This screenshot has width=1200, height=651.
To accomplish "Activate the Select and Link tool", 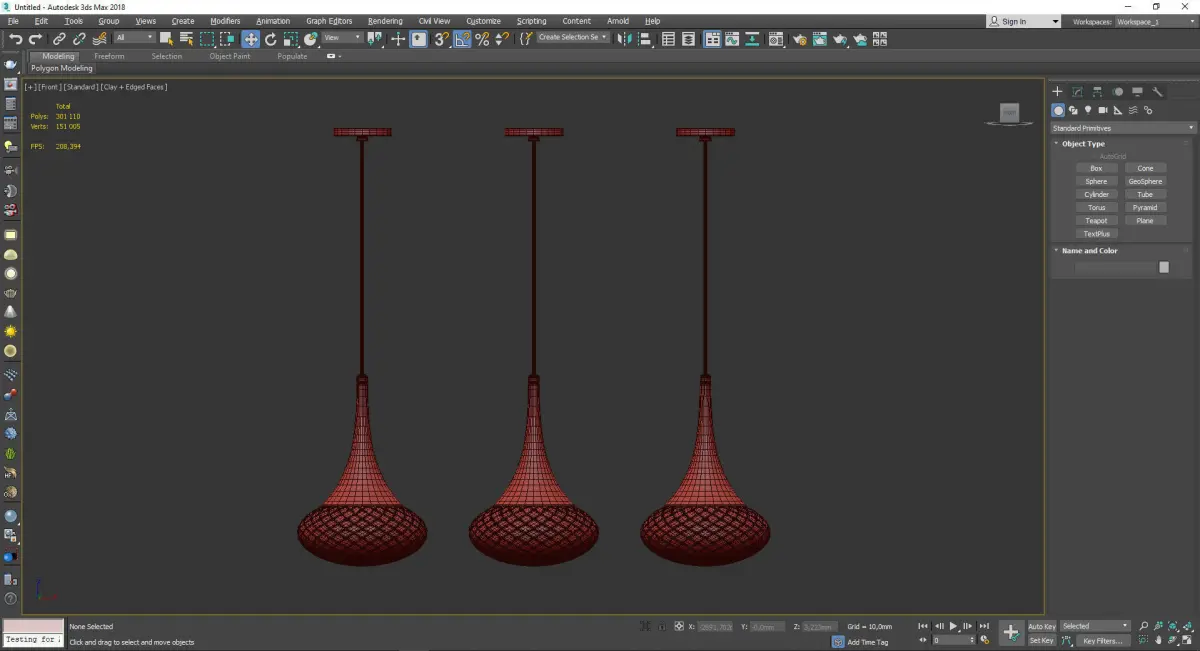I will (x=59, y=39).
